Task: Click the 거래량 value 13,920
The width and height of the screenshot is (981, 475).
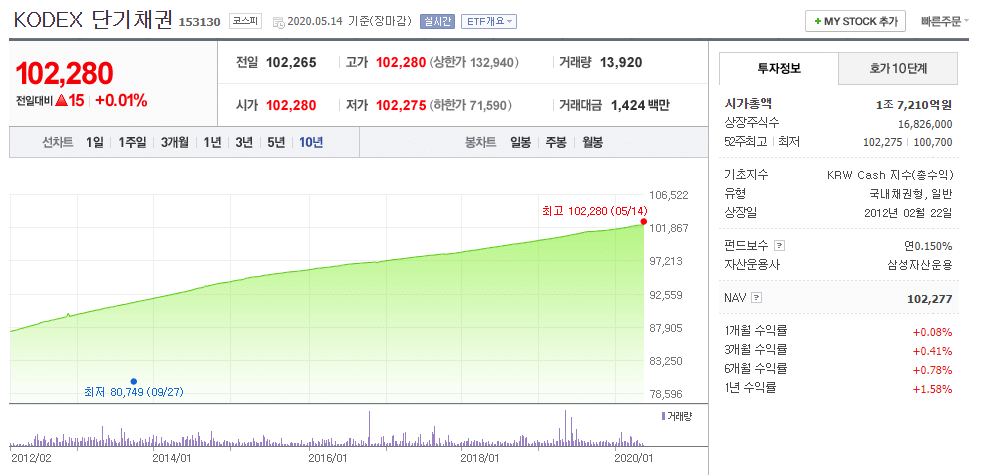Action: click(x=621, y=63)
